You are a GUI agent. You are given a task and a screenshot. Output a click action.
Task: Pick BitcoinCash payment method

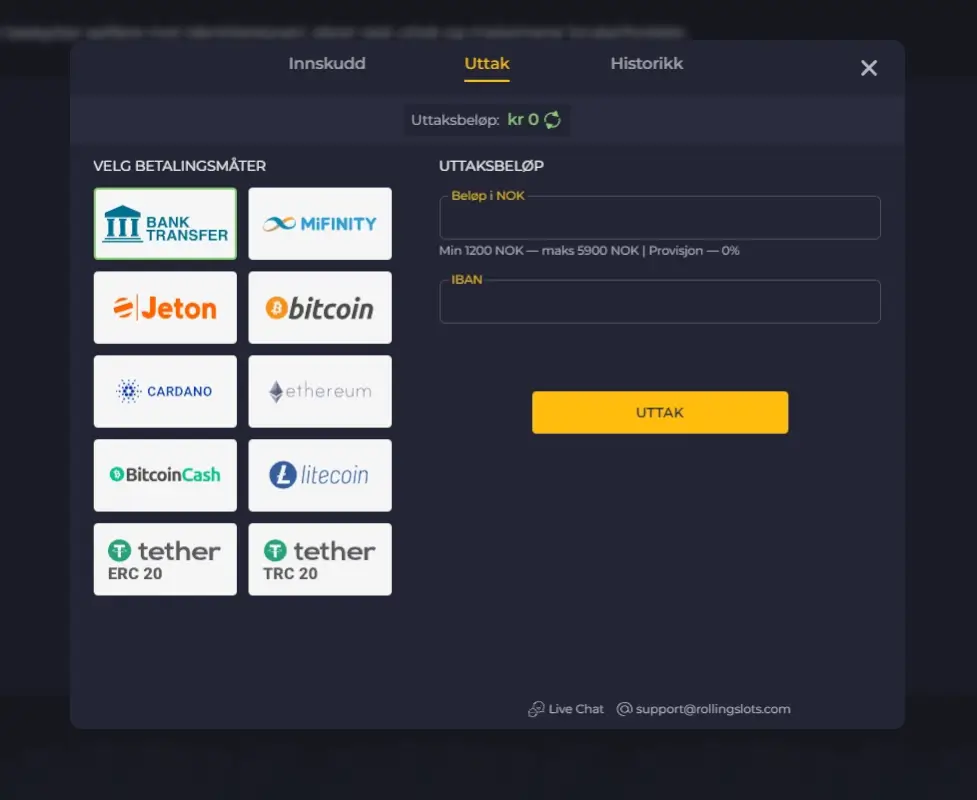pyautogui.click(x=165, y=475)
